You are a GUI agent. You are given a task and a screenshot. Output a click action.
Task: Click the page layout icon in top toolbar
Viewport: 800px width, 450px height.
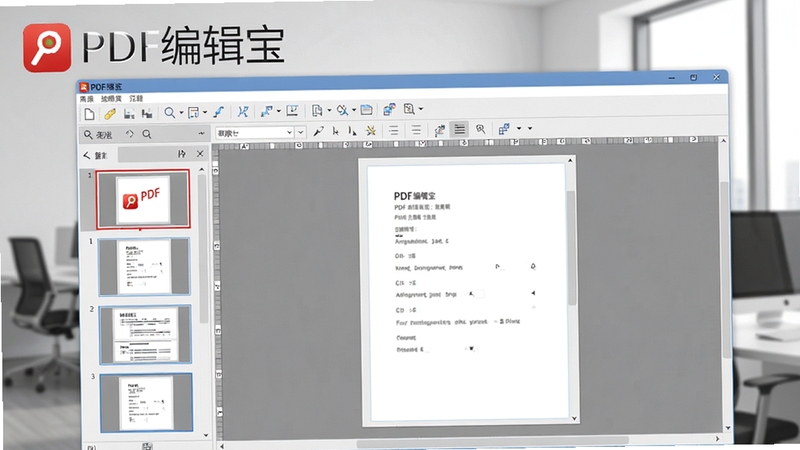tap(193, 113)
